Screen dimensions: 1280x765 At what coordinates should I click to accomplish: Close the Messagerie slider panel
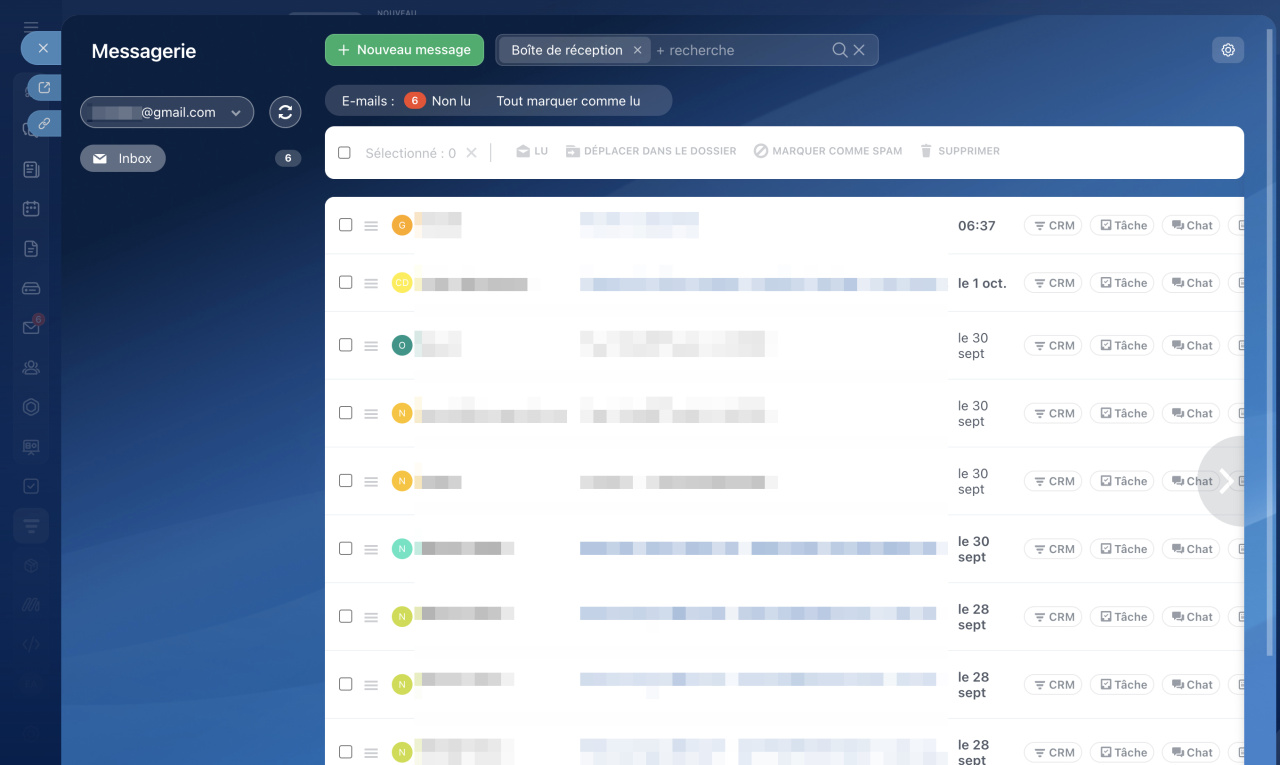click(42, 48)
